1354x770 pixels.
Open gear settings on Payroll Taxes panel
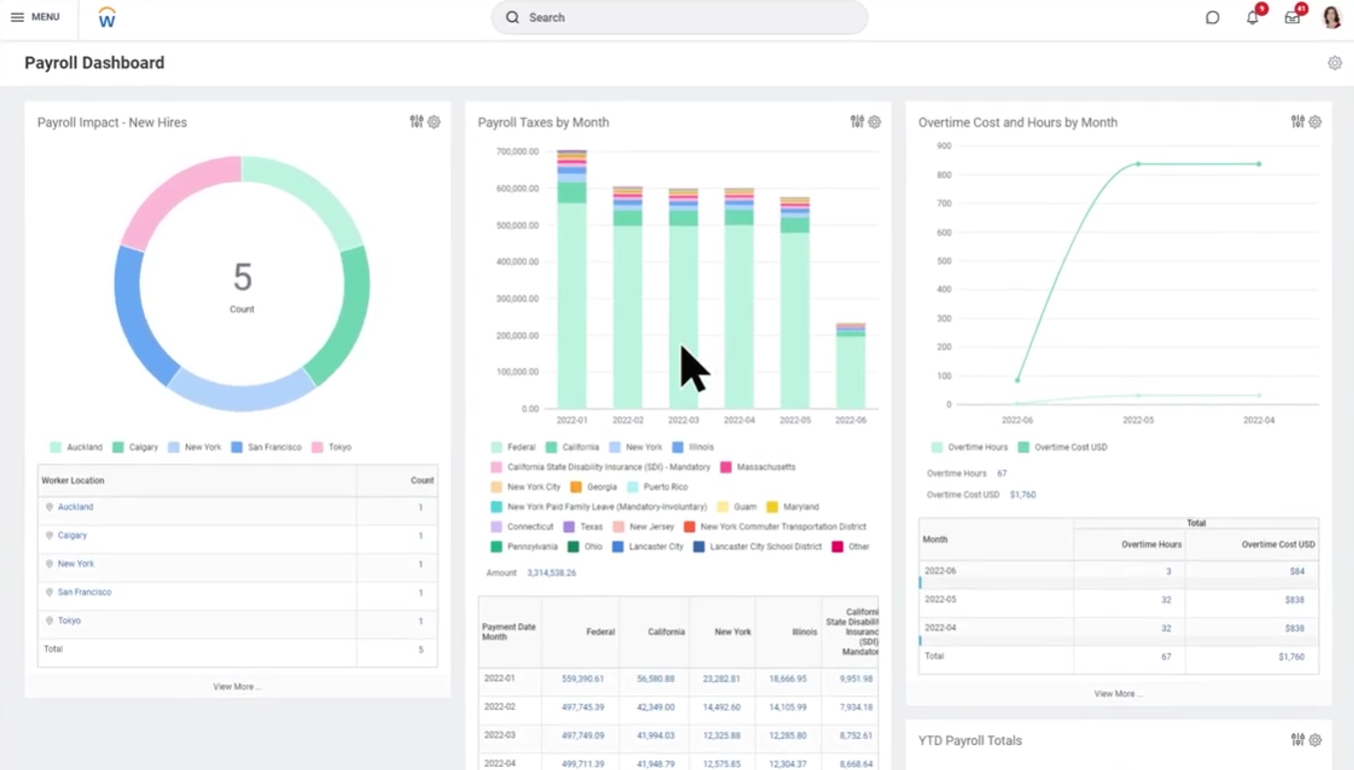[x=874, y=122]
